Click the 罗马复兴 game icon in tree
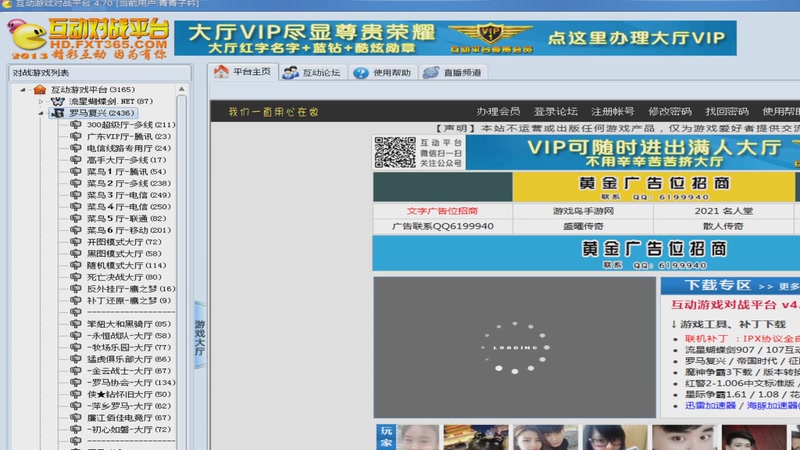This screenshot has height=450, width=800. [58, 113]
